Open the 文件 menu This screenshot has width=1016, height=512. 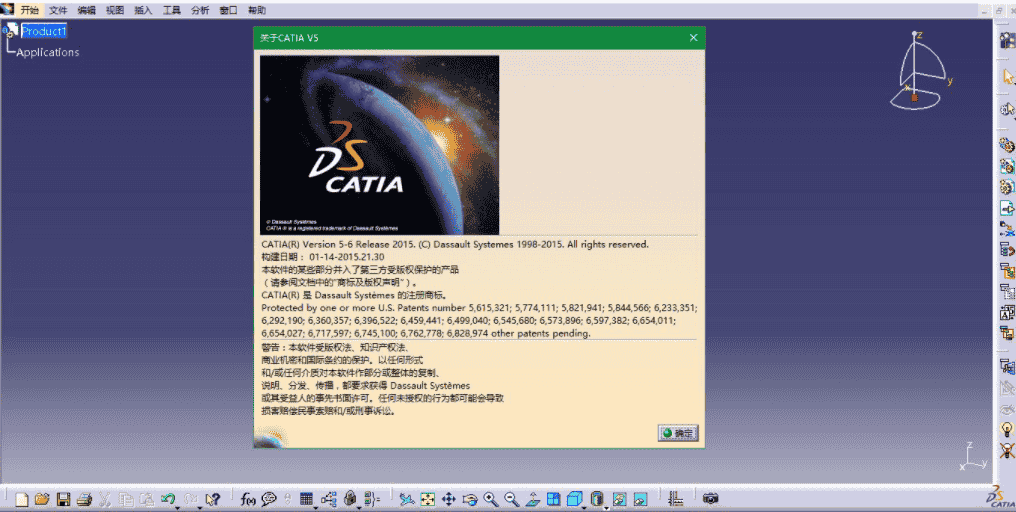pos(58,9)
